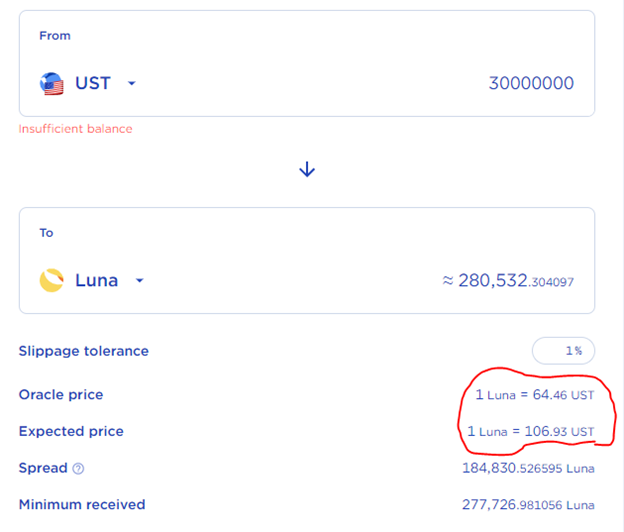Select the spread value 184,830.526595 Luna
This screenshot has height=532, width=624.
pyautogui.click(x=528, y=468)
